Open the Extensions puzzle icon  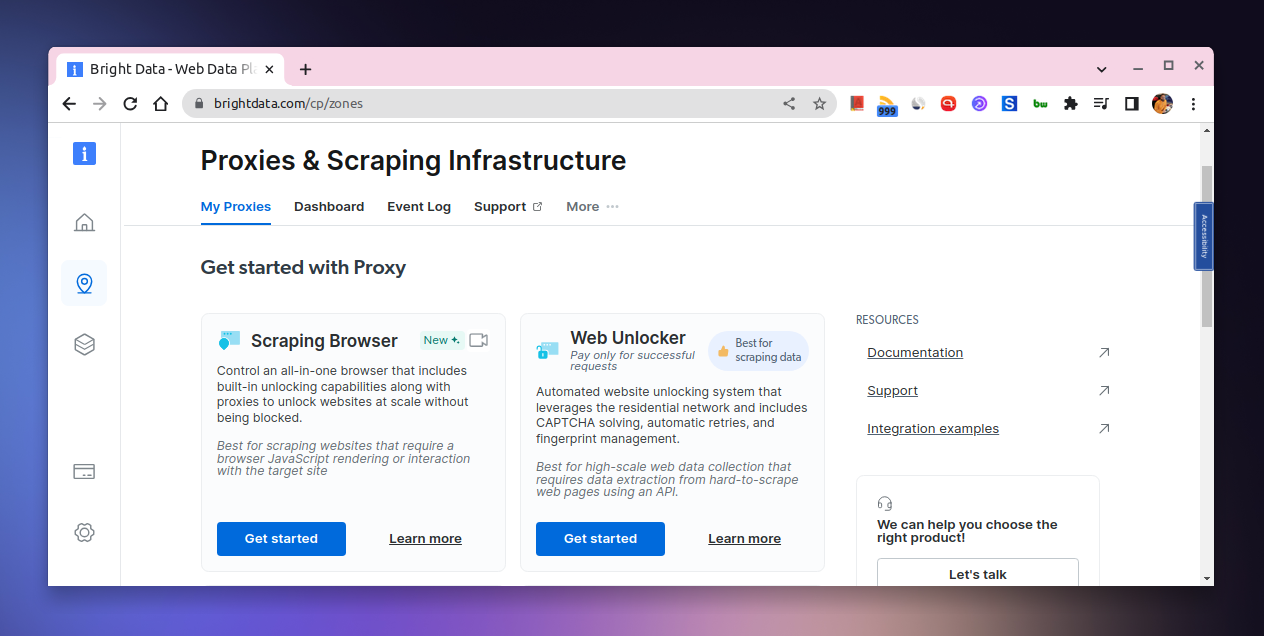click(1070, 103)
